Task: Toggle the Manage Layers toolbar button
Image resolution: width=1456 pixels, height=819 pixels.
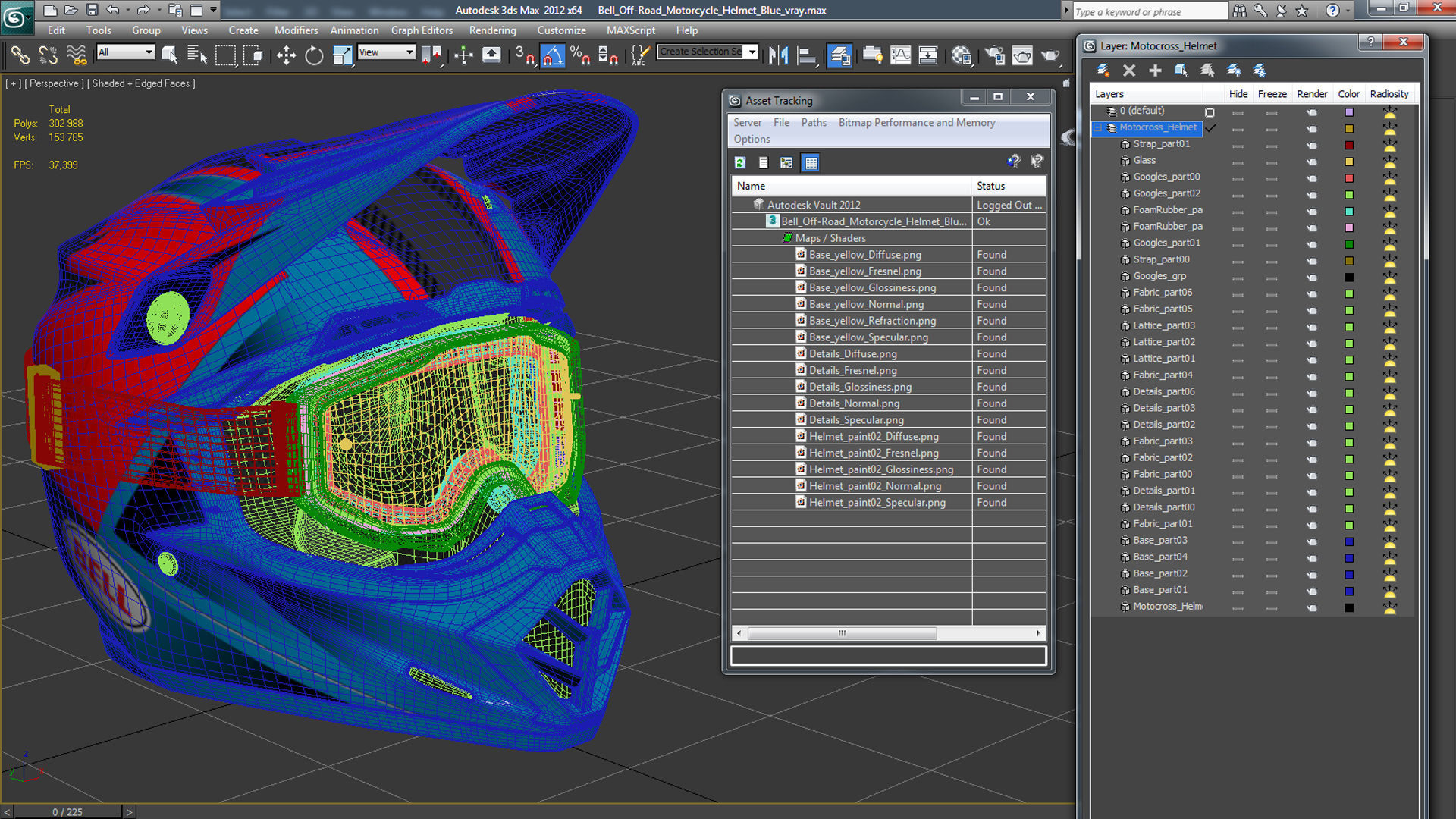Action: click(x=839, y=55)
